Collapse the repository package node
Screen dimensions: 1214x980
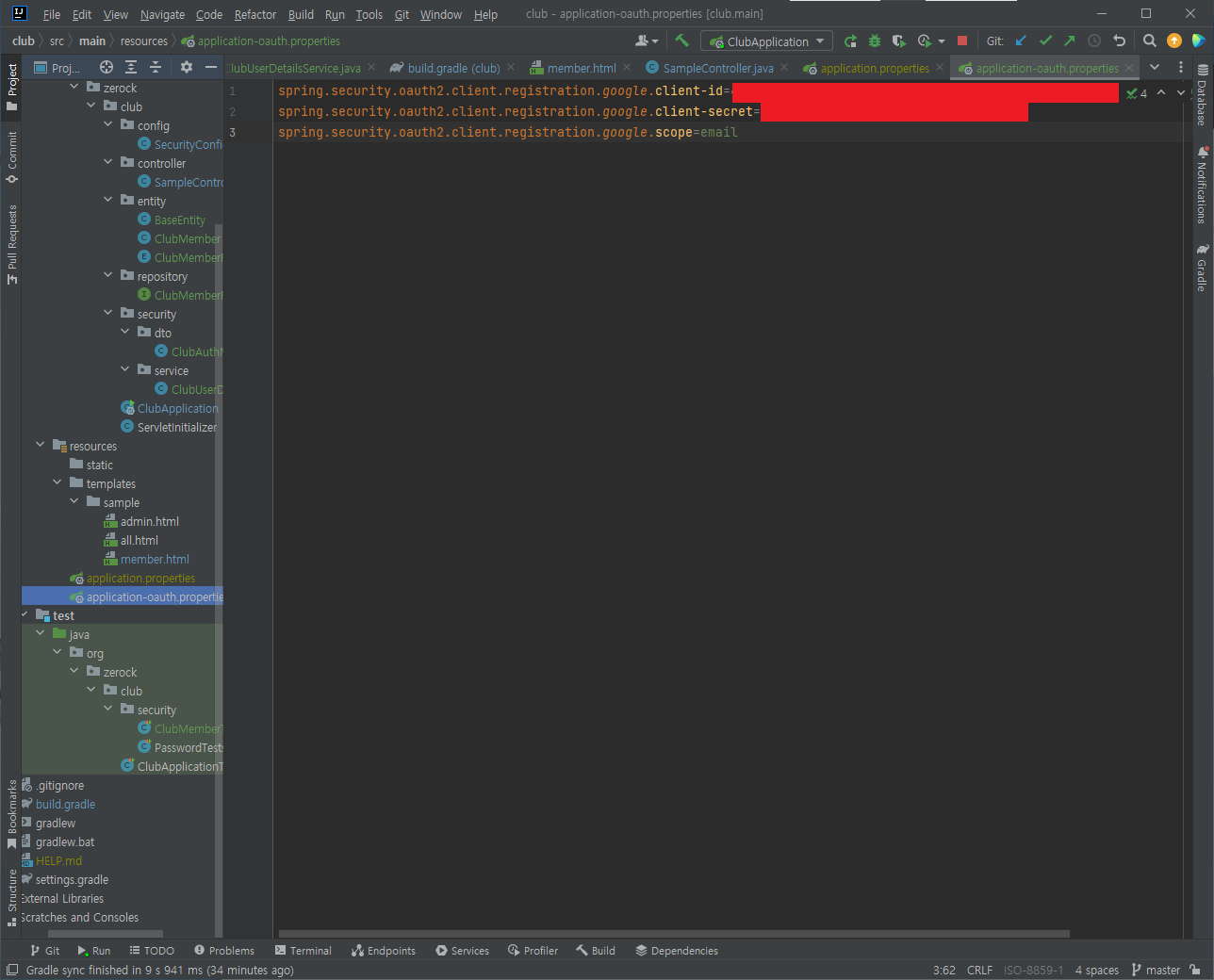tap(108, 276)
